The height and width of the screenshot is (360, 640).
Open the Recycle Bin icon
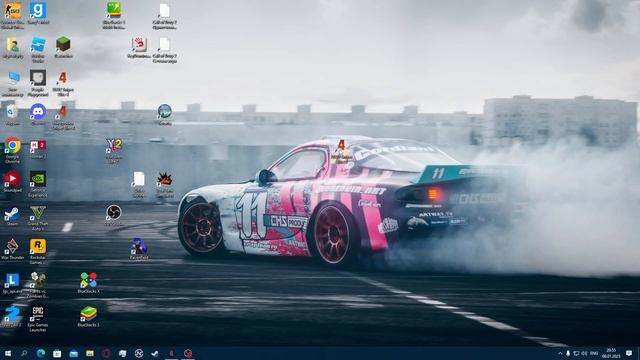[13, 111]
